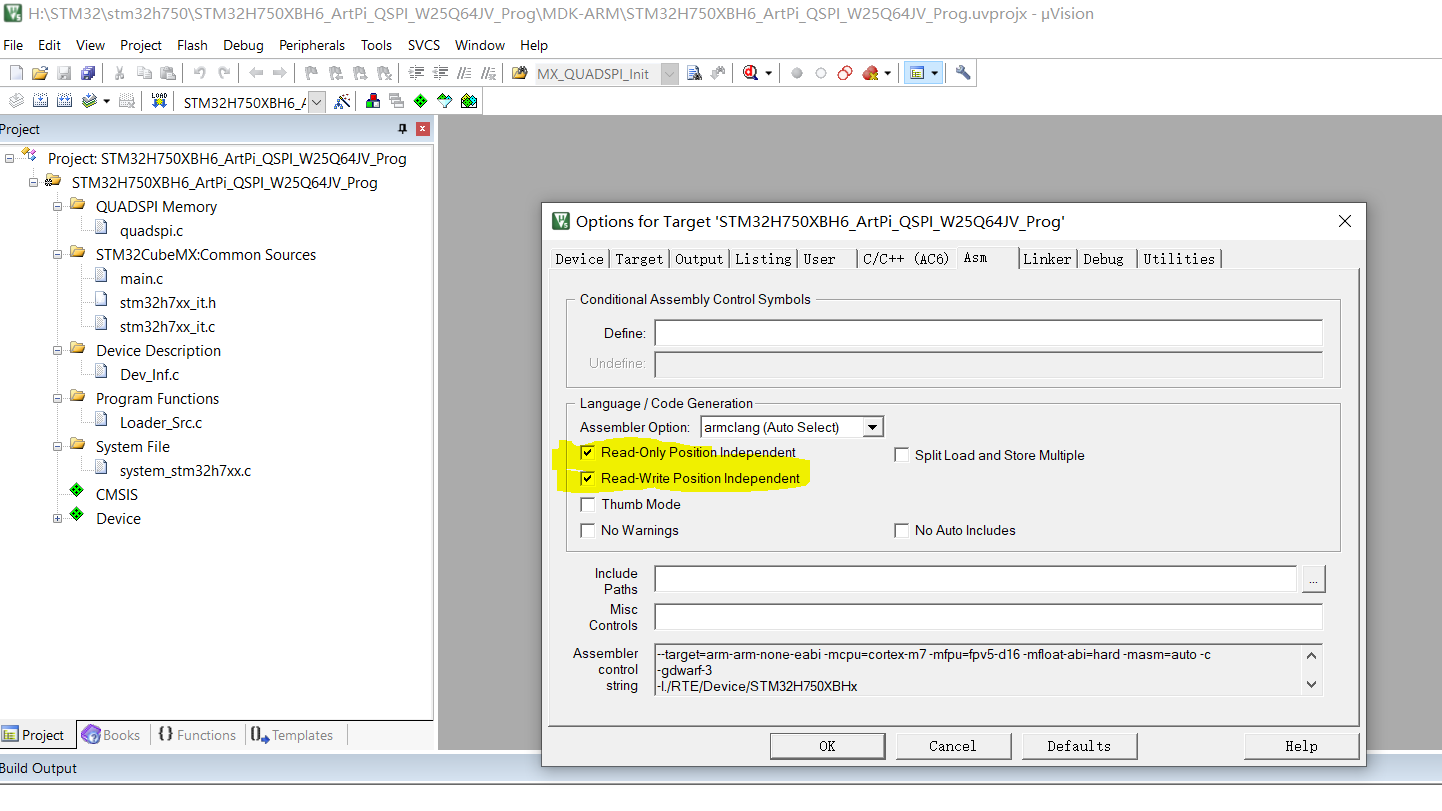Open the debug session dropdown arrow
Viewport: 1442px width, 811px height.
(768, 73)
